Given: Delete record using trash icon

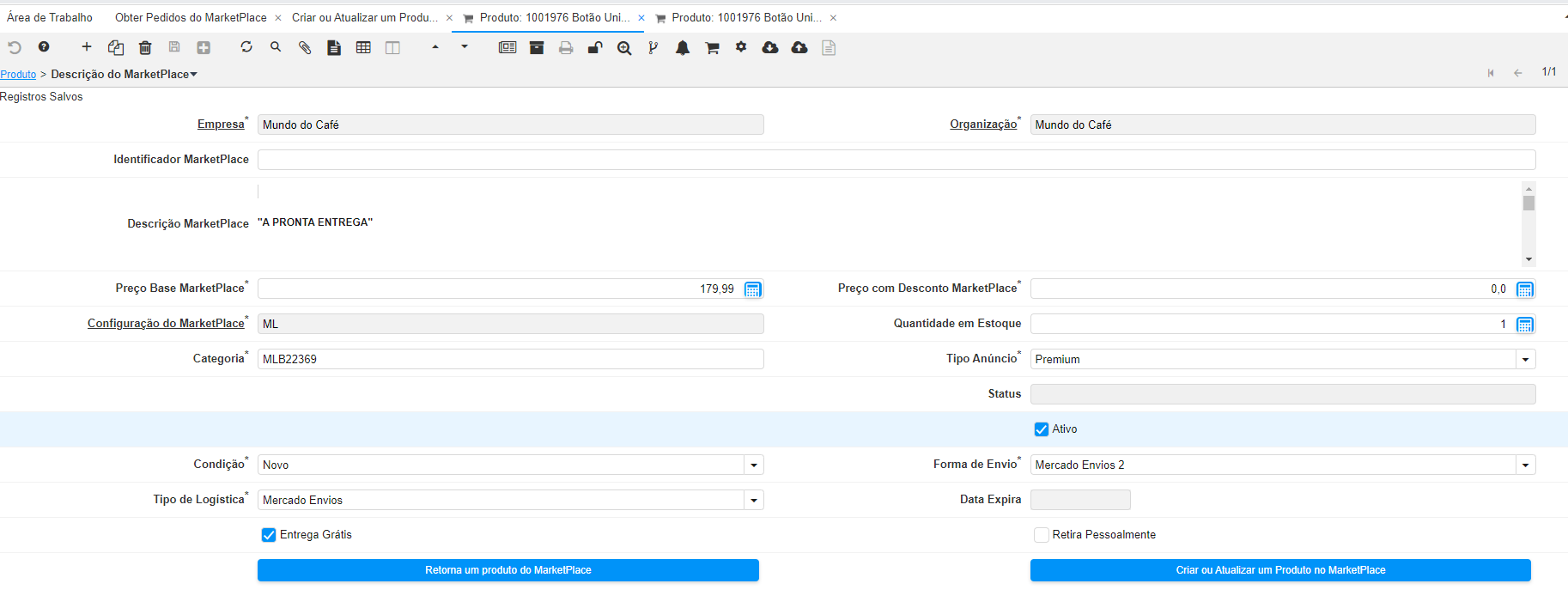Looking at the screenshot, I should (x=145, y=48).
